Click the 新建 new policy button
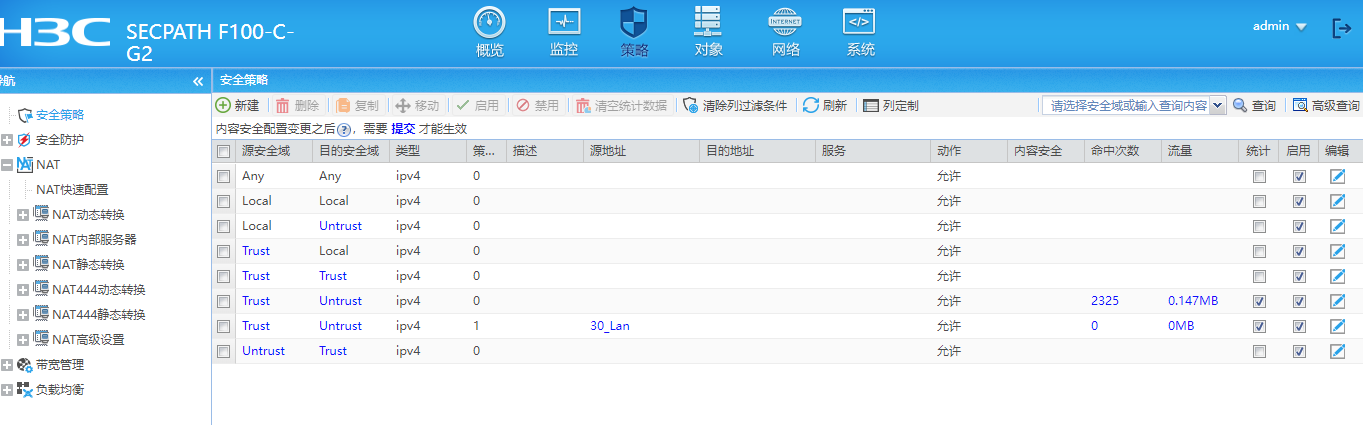 [238, 105]
